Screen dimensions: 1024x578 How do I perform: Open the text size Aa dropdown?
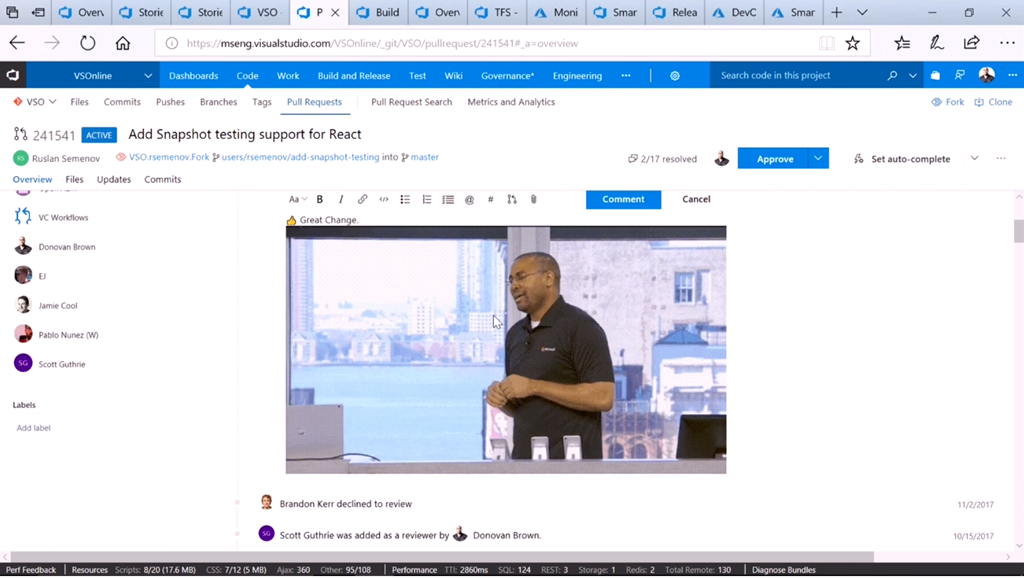(x=296, y=199)
